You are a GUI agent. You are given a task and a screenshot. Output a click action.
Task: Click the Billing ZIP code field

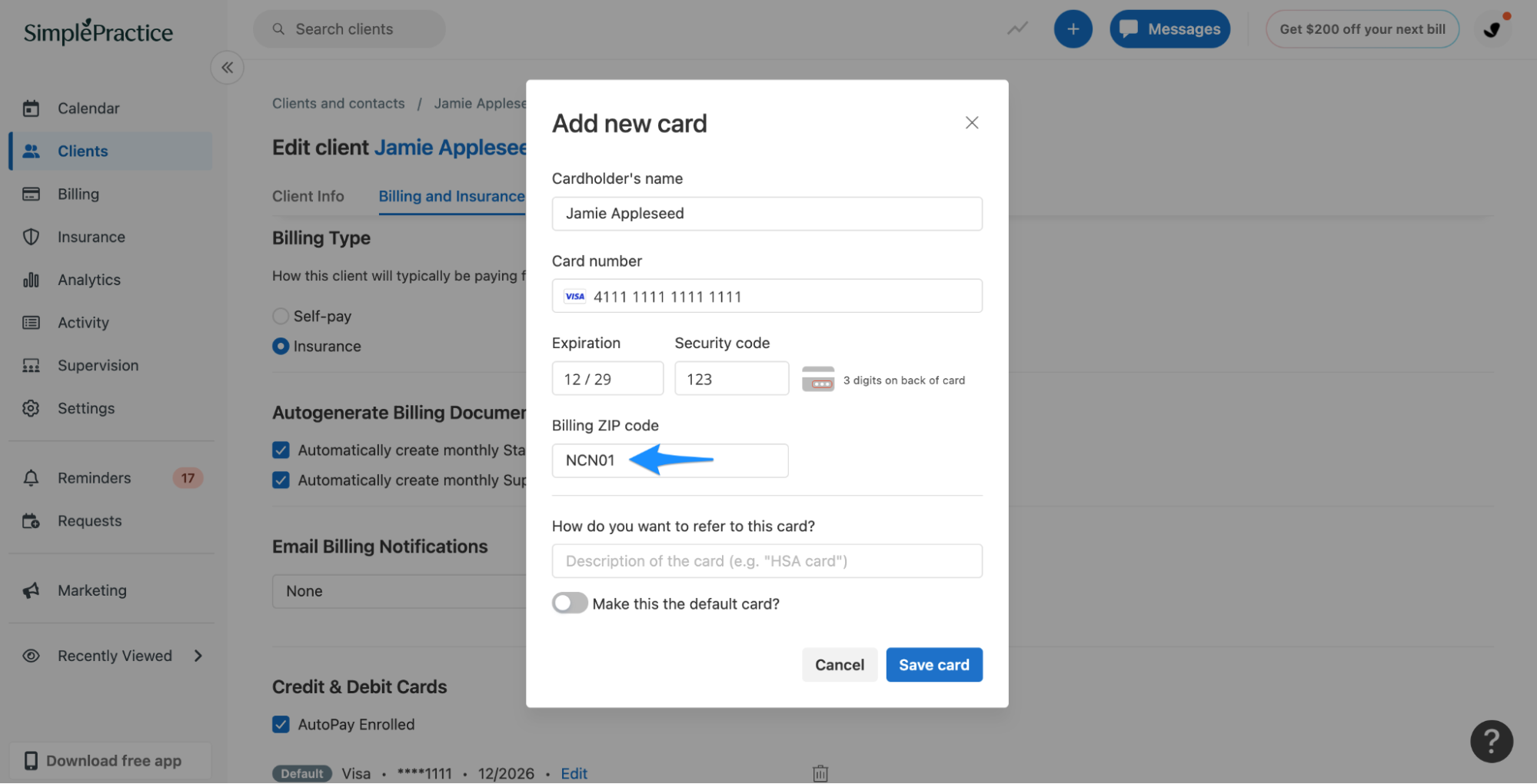click(x=670, y=460)
